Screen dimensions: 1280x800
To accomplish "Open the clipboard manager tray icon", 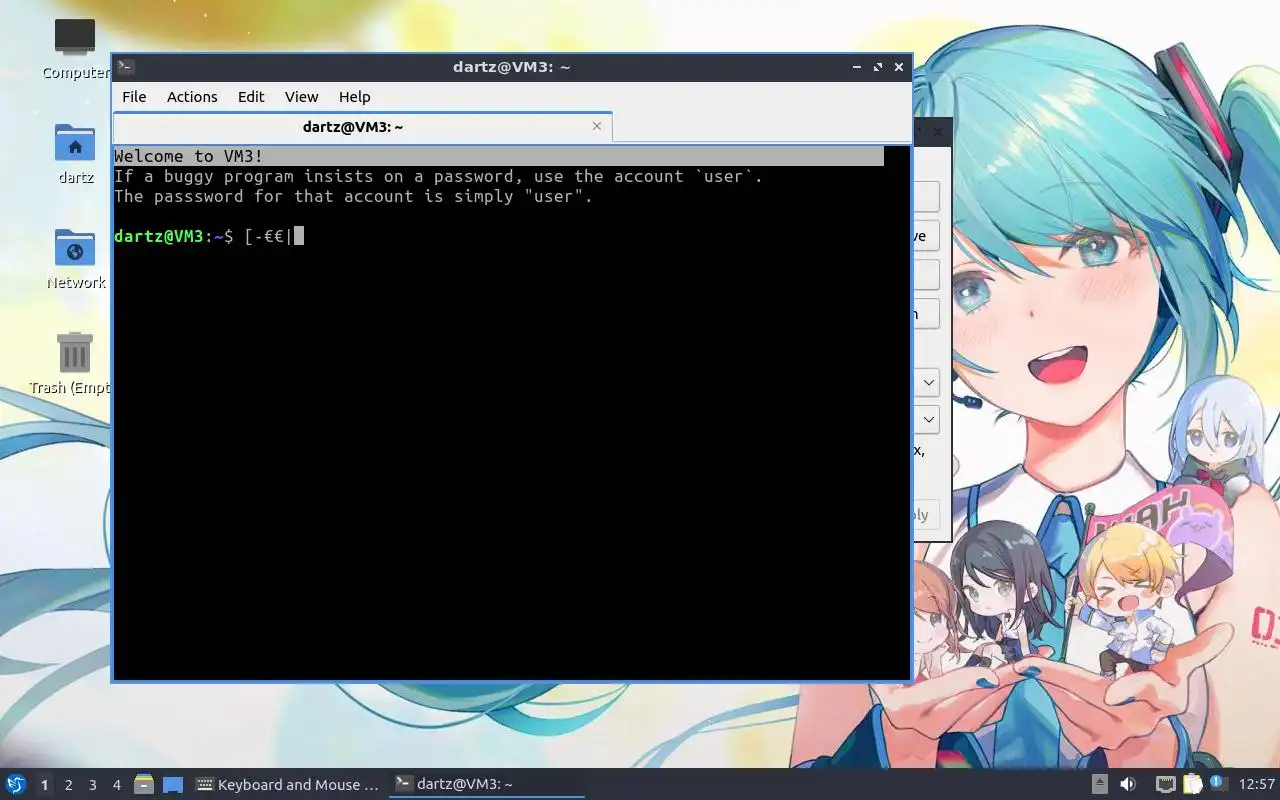I will [x=1192, y=784].
